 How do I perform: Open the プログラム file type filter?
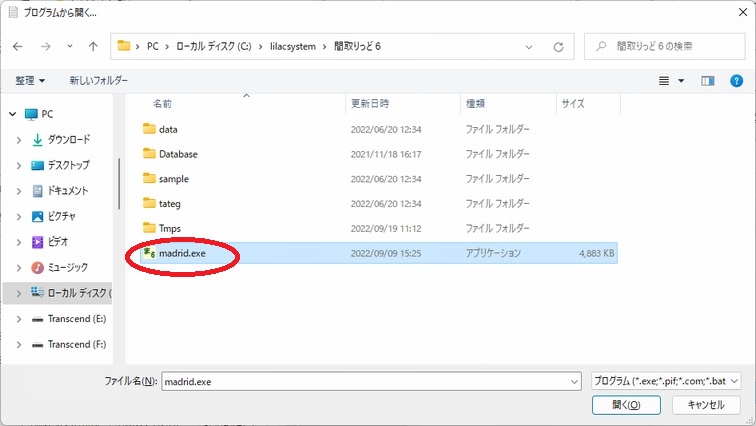coord(666,381)
